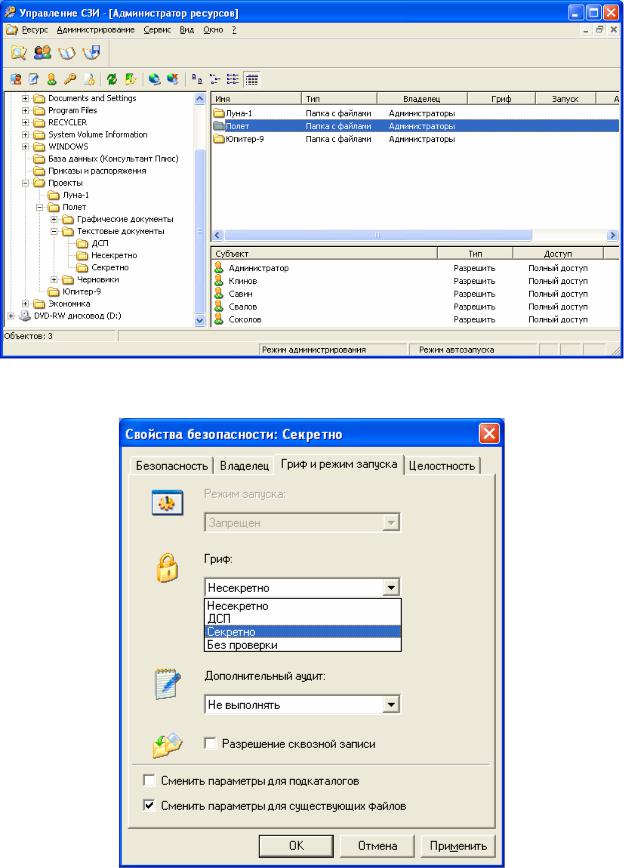
Task: Open the Ресурс menu
Action: coord(35,30)
